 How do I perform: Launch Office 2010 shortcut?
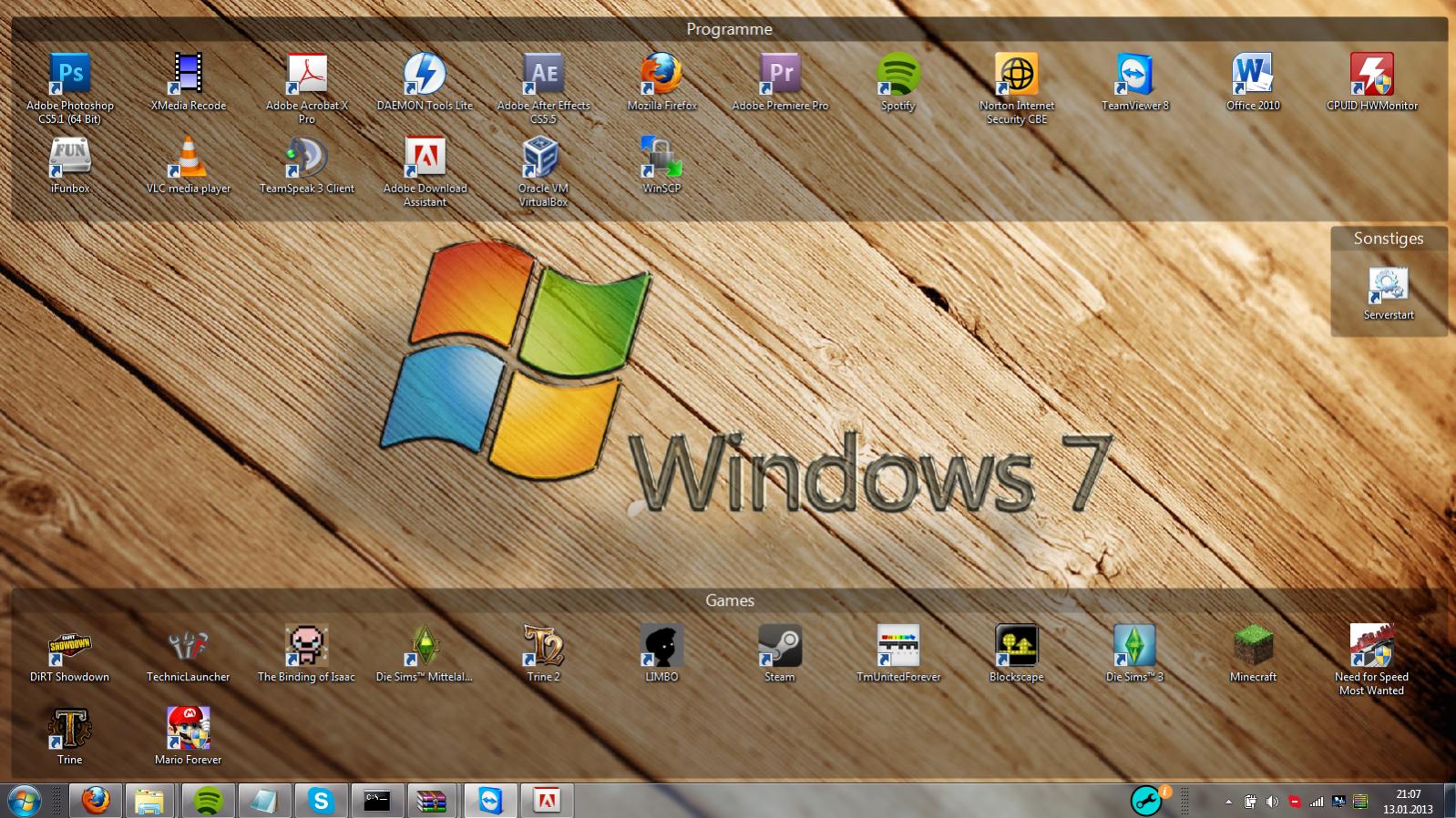1253,82
